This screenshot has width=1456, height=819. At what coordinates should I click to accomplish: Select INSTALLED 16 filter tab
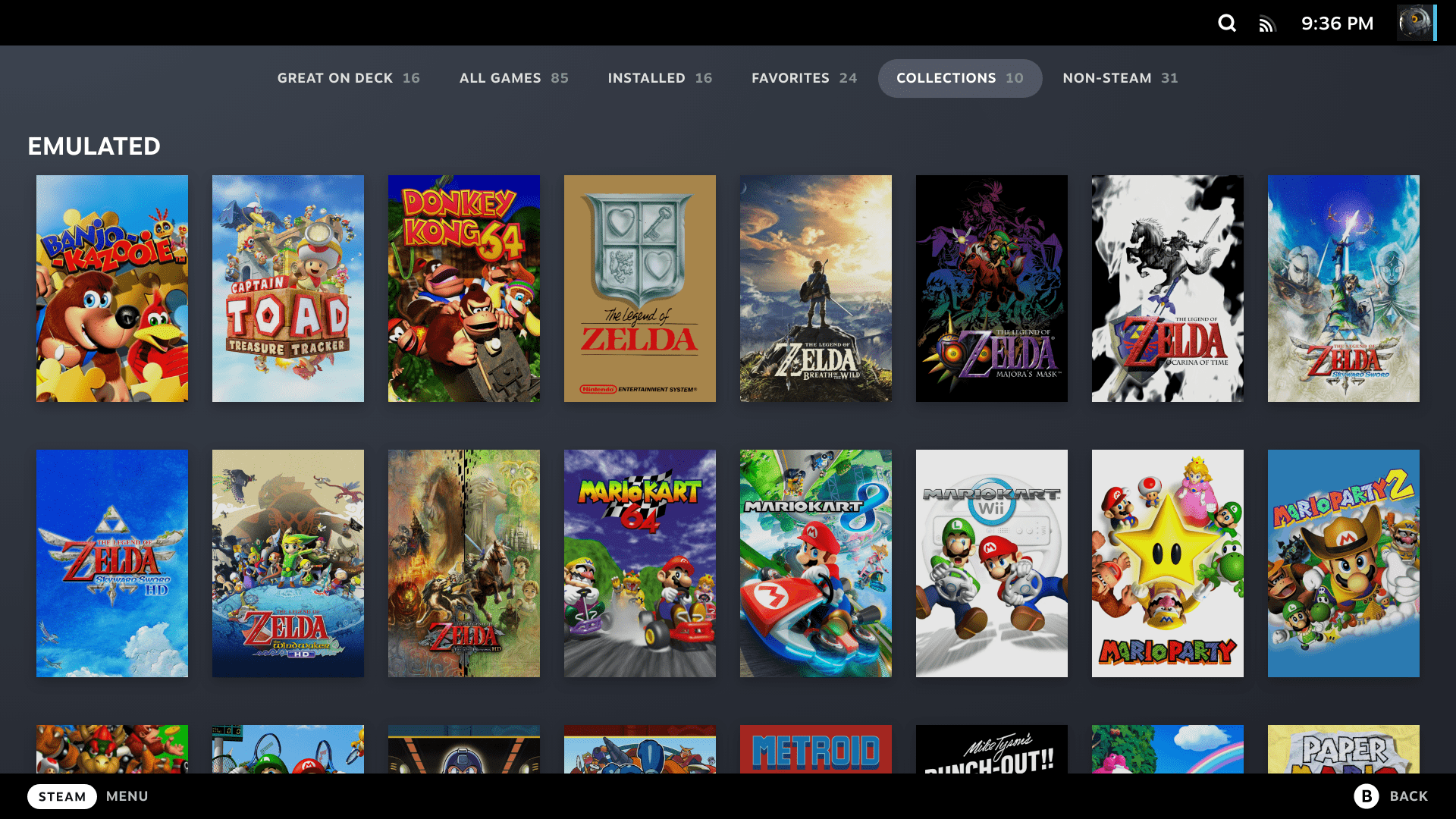point(660,78)
